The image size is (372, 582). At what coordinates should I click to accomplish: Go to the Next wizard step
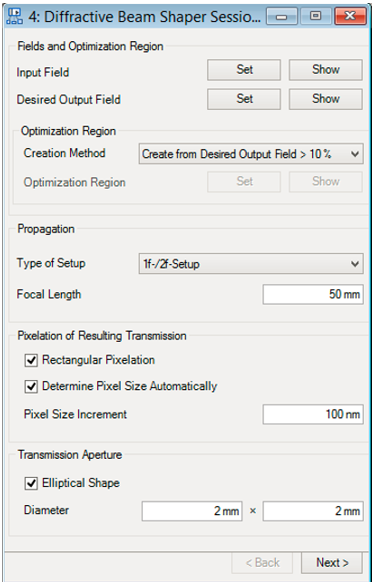pyautogui.click(x=332, y=563)
